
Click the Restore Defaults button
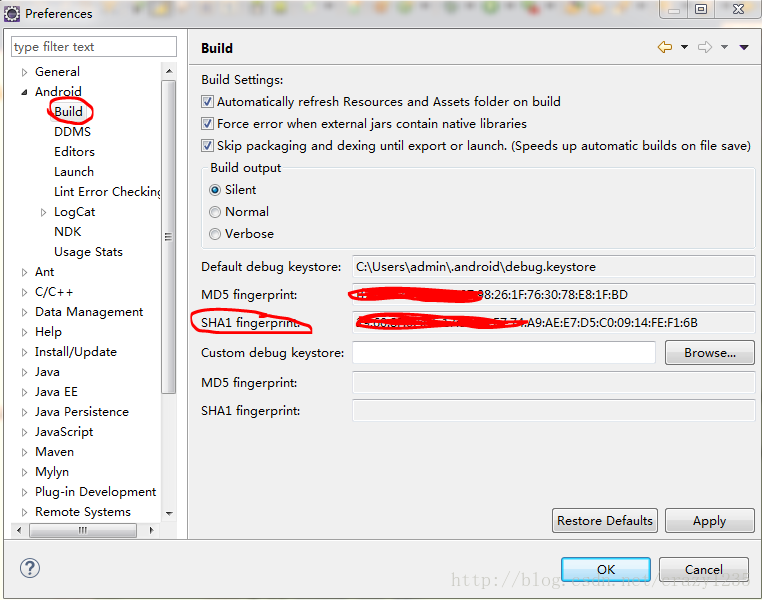tap(605, 520)
